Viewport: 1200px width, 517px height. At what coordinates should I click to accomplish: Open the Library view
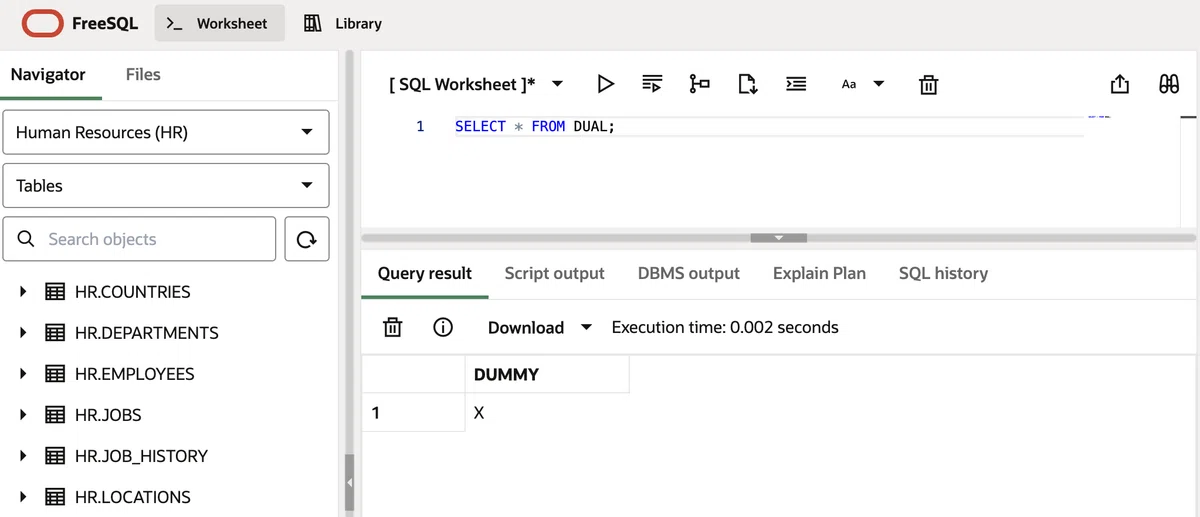[342, 23]
